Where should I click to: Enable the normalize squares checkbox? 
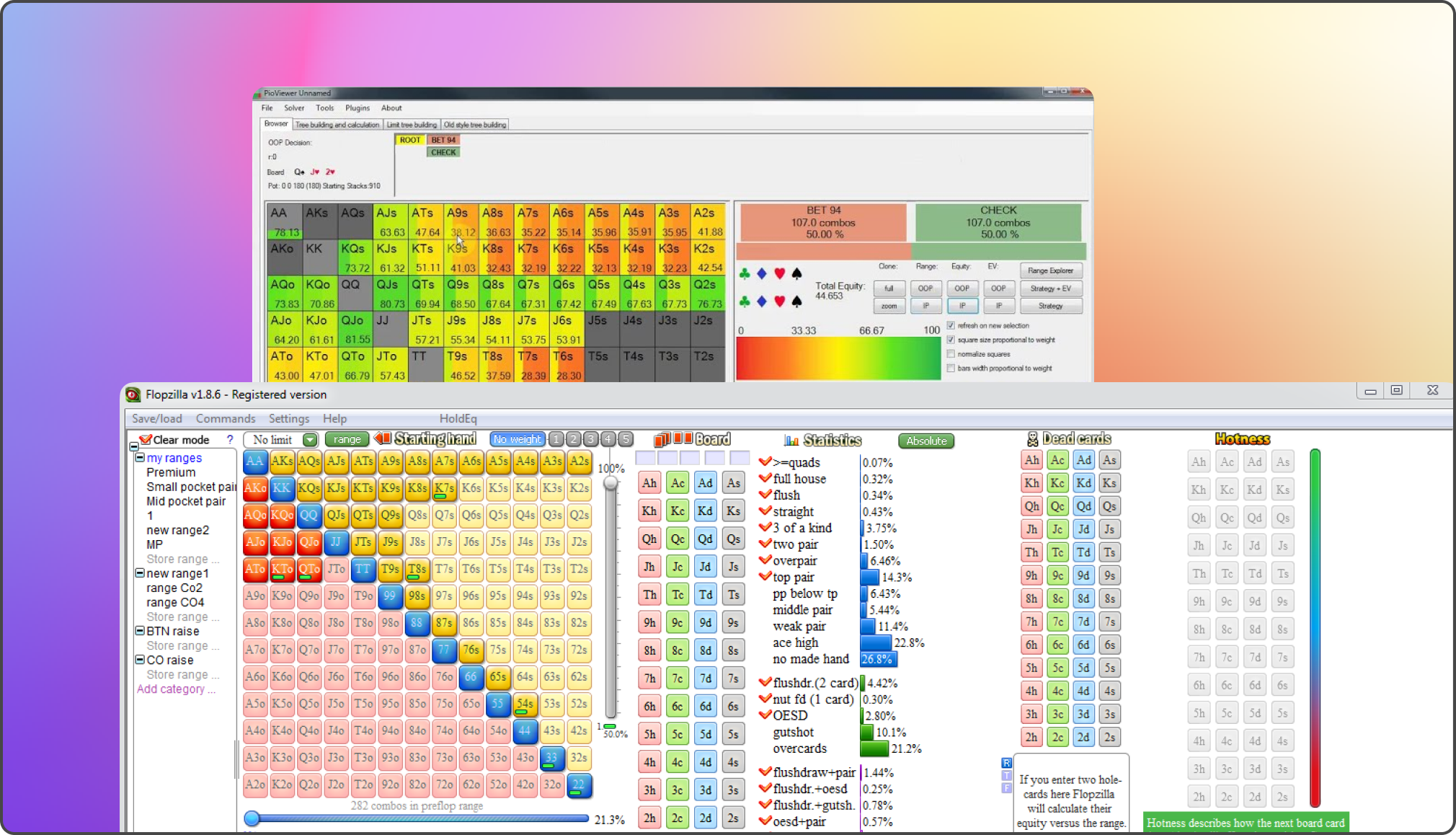pos(951,353)
